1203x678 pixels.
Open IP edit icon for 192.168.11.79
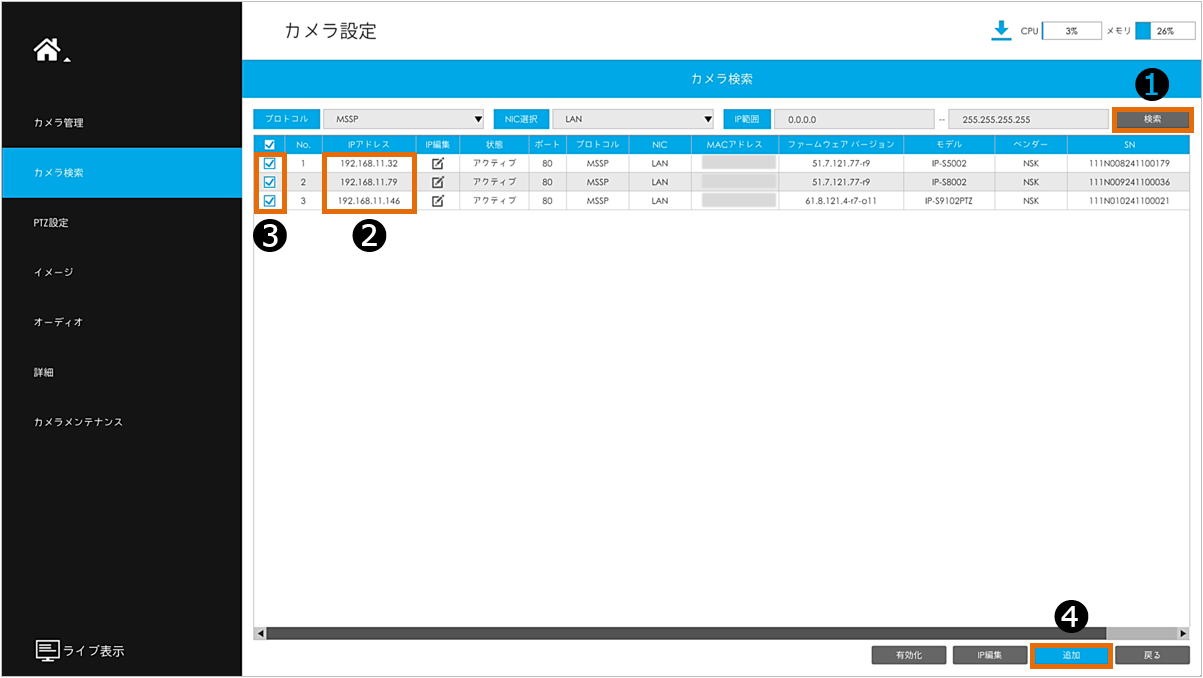click(437, 182)
